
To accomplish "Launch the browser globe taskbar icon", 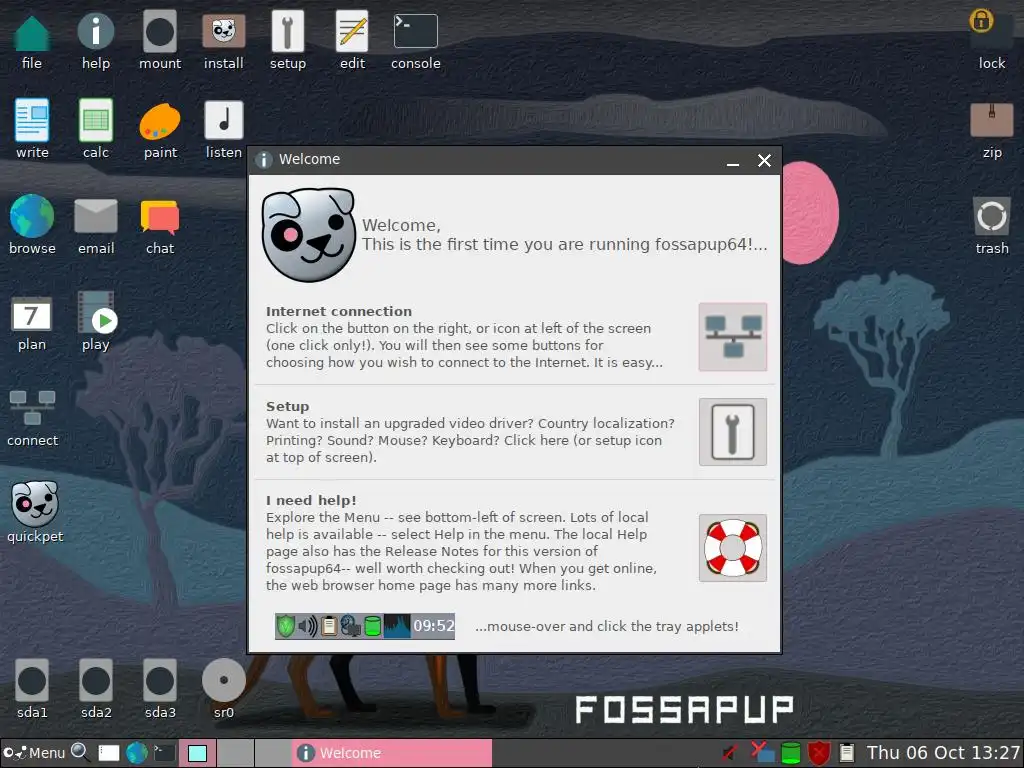I will coord(136,753).
